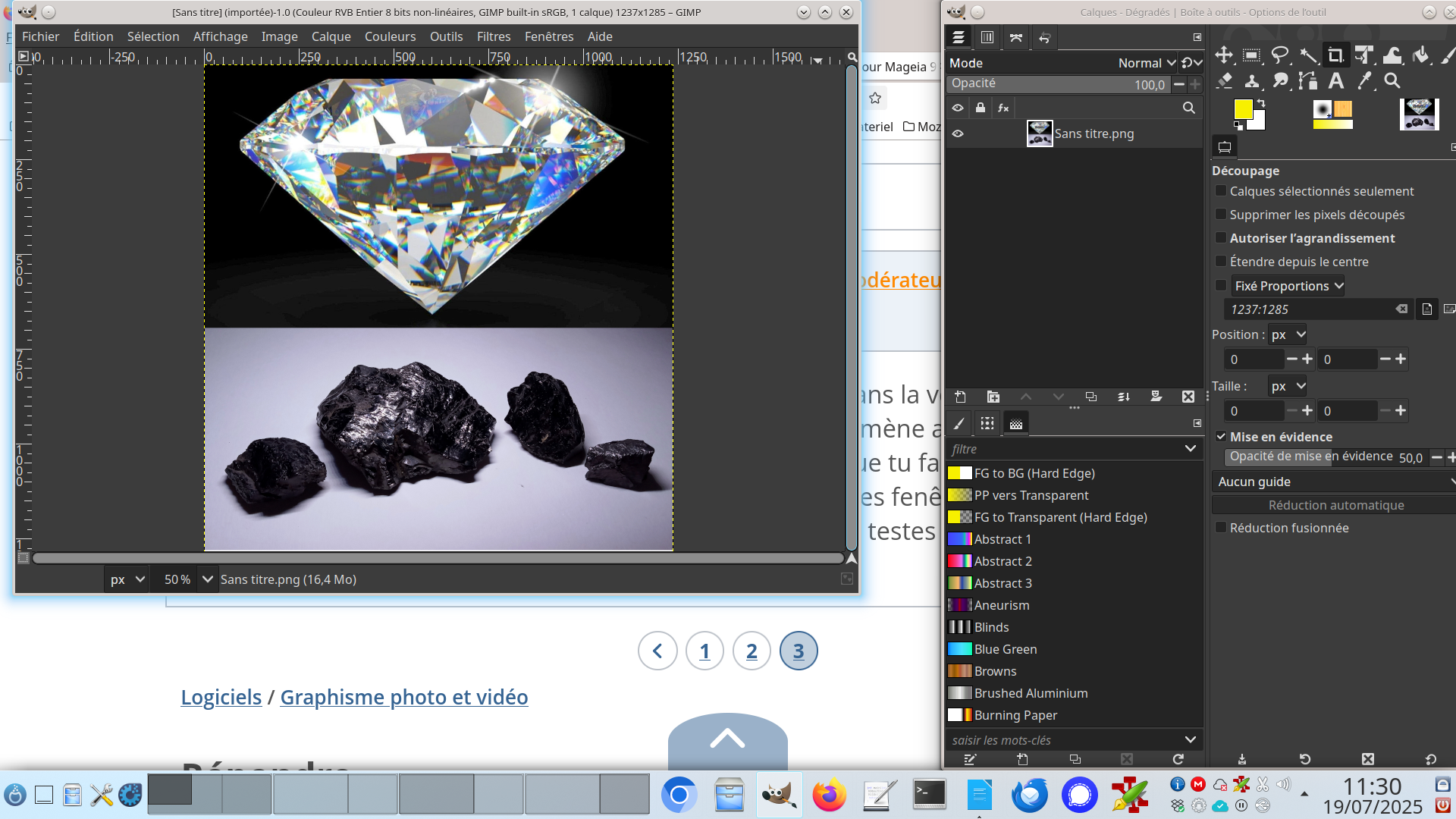Select the Paths tool
The width and height of the screenshot is (1456, 819).
tap(1307, 80)
